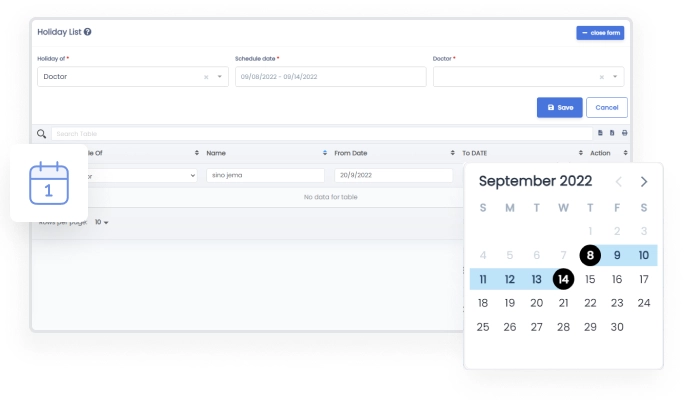Pick September 14 in the calendar
This screenshot has height=400, width=684.
(x=564, y=279)
